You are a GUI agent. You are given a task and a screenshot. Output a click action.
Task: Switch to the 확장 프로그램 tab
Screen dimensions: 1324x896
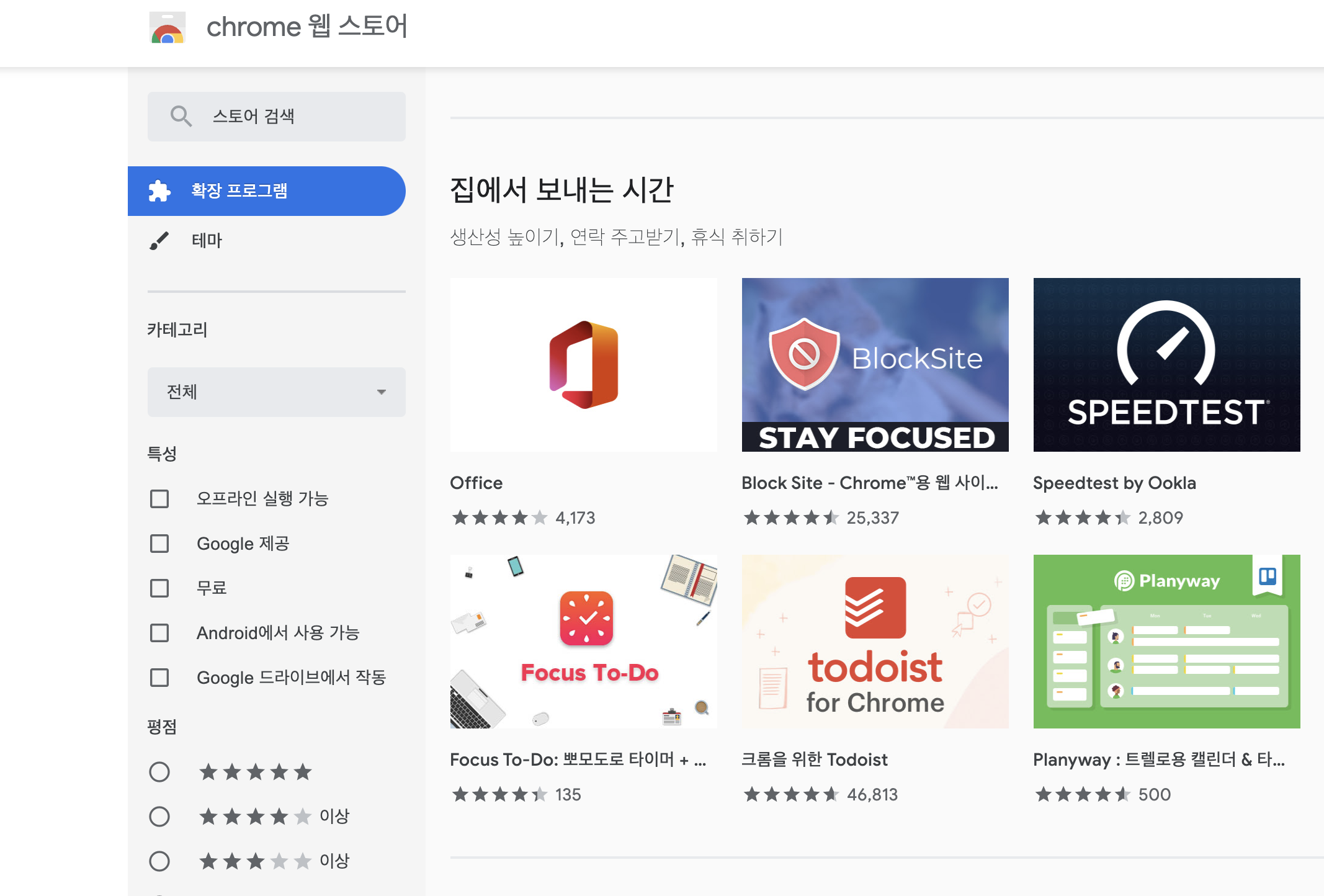pos(239,190)
